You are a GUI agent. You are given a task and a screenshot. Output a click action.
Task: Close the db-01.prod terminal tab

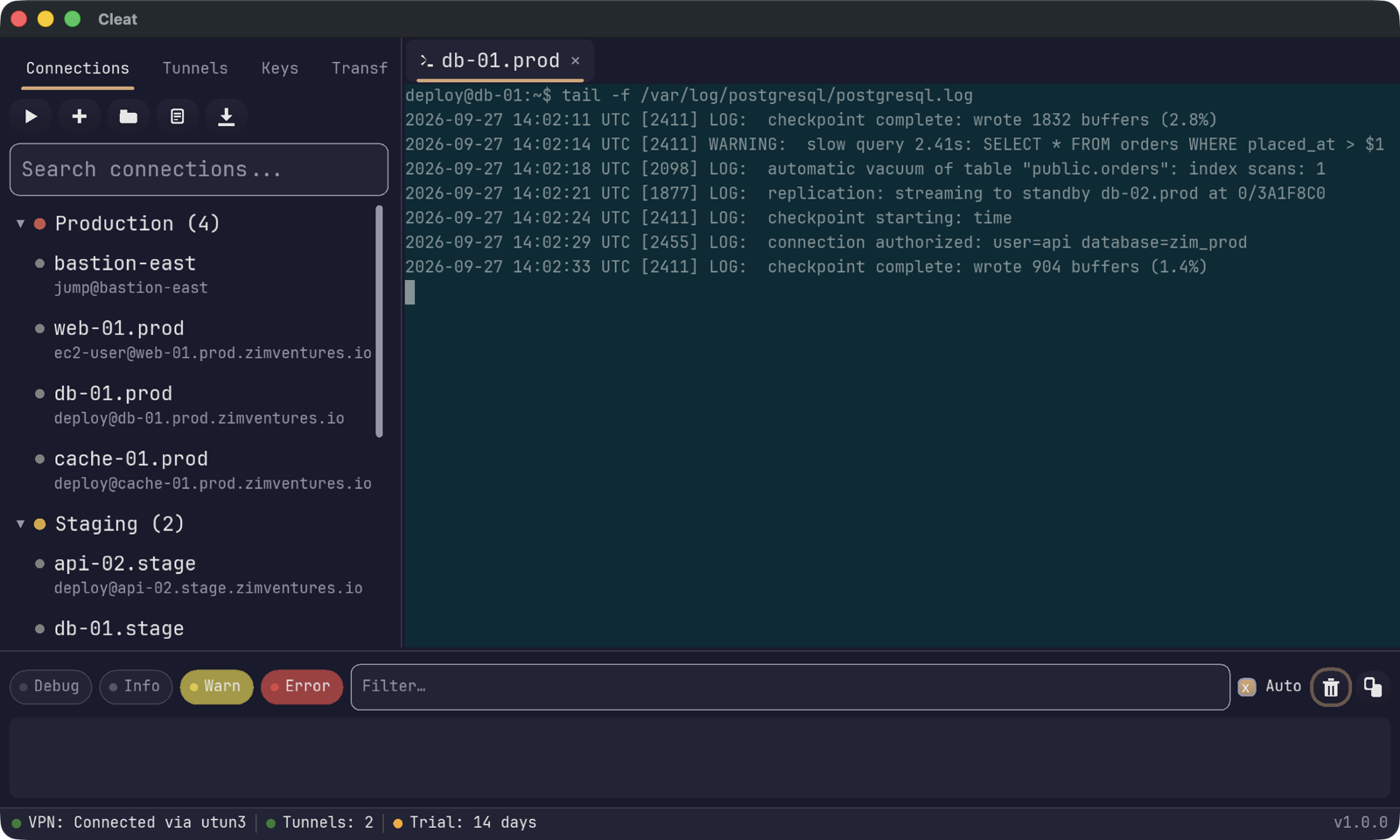pyautogui.click(x=576, y=60)
